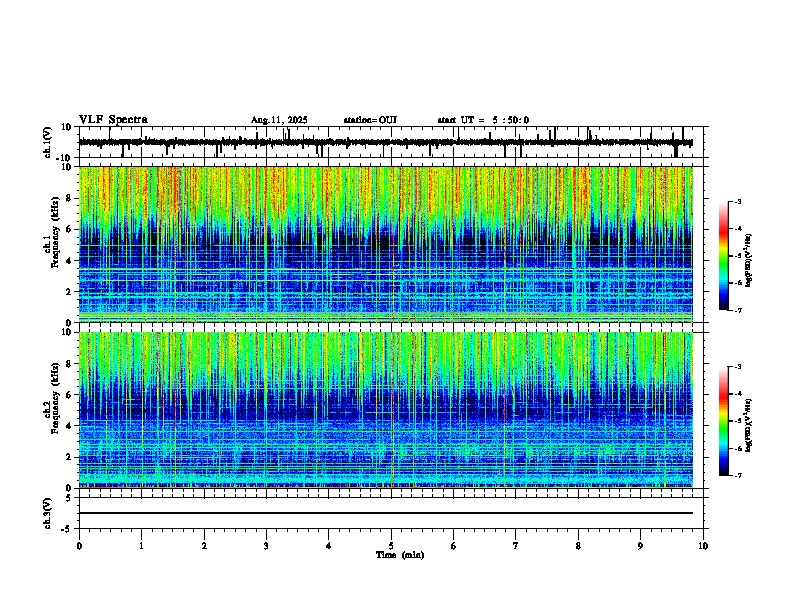
Task: Click inside the ch.2 spectrogram panel
Action: pyautogui.click(x=386, y=410)
